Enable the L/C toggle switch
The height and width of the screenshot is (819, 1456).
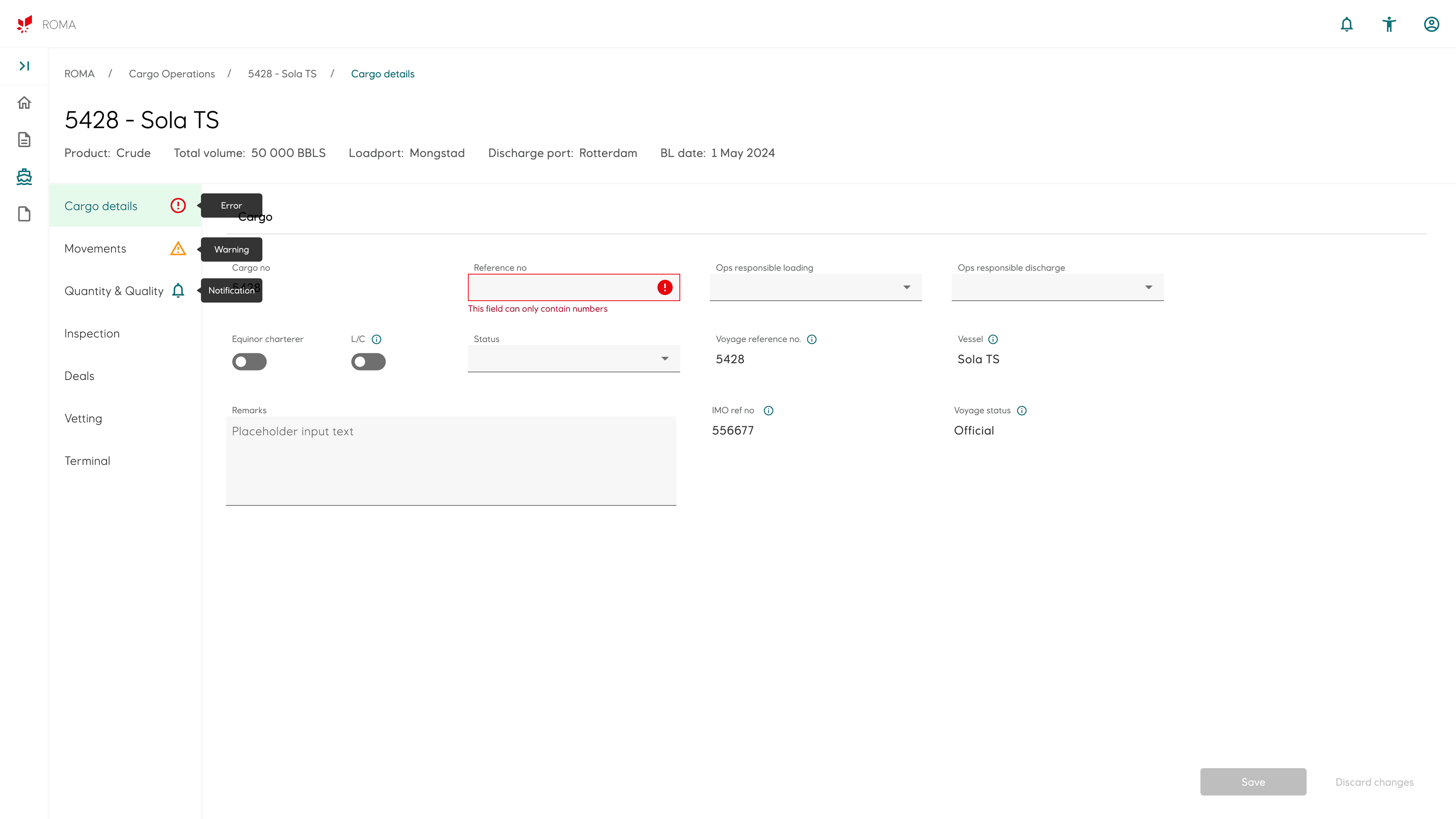[368, 362]
